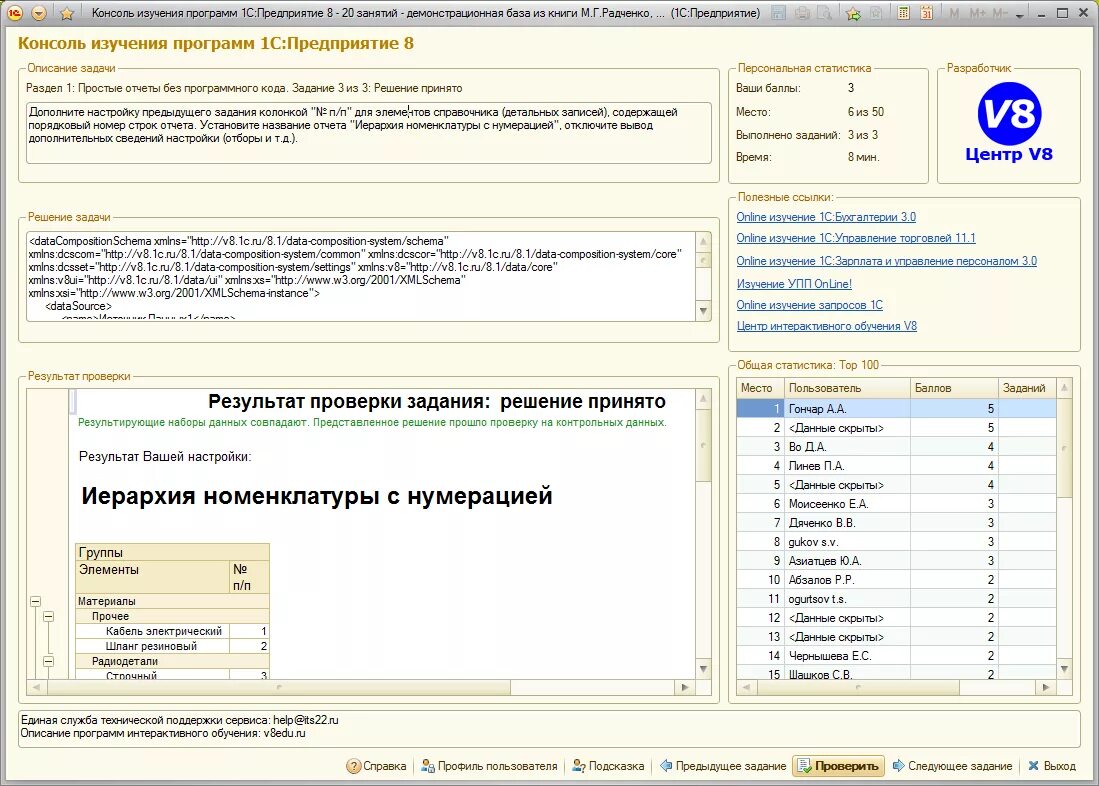Open link 1С:Зарплата и управление персоналом 3.0
The width and height of the screenshot is (1099, 786).
[x=887, y=261]
